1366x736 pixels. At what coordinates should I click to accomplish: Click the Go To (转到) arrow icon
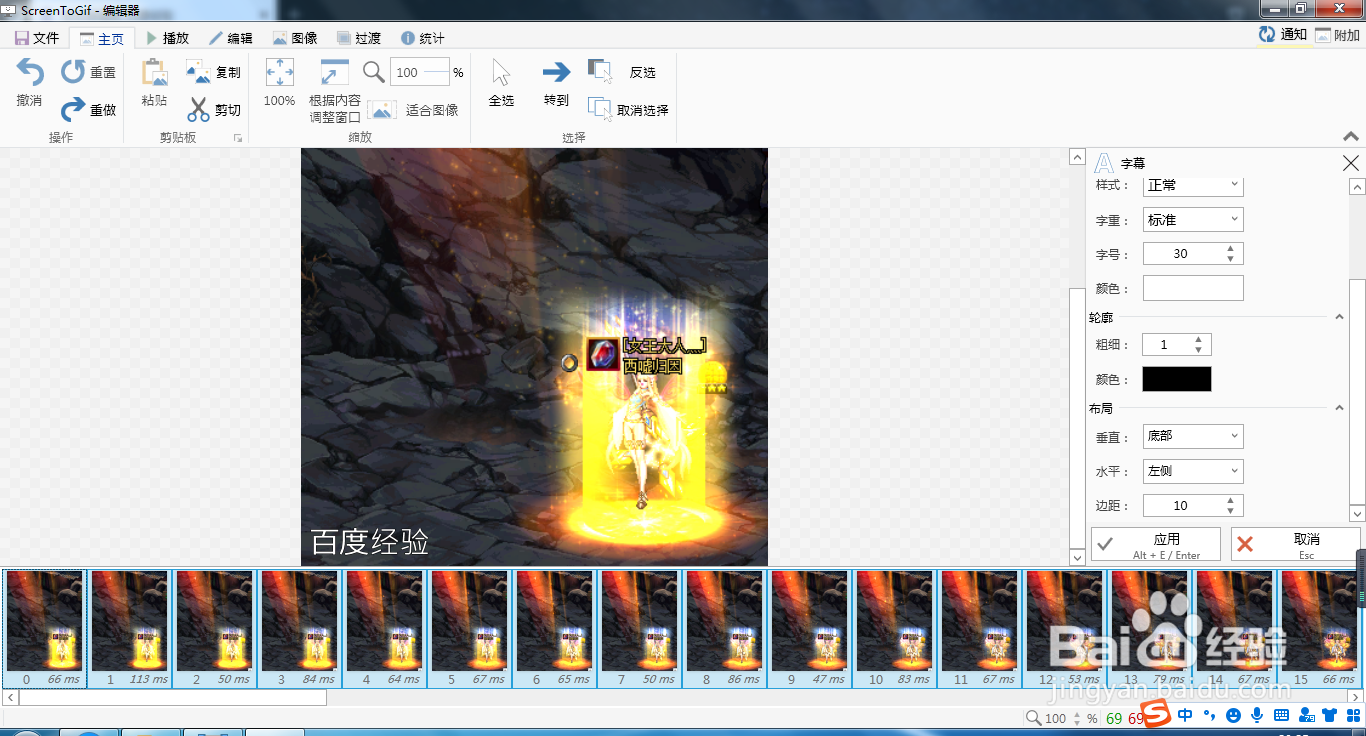(556, 72)
